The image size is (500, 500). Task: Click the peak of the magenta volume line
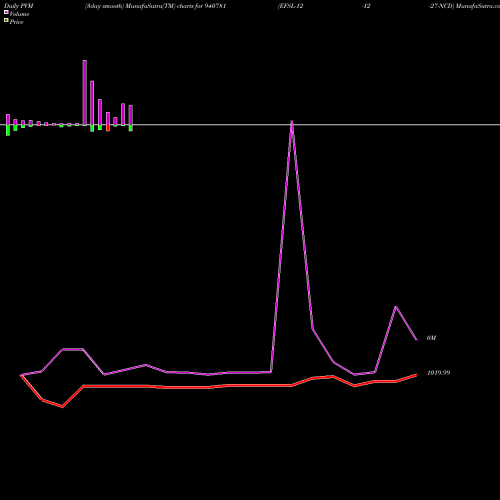[x=292, y=122]
